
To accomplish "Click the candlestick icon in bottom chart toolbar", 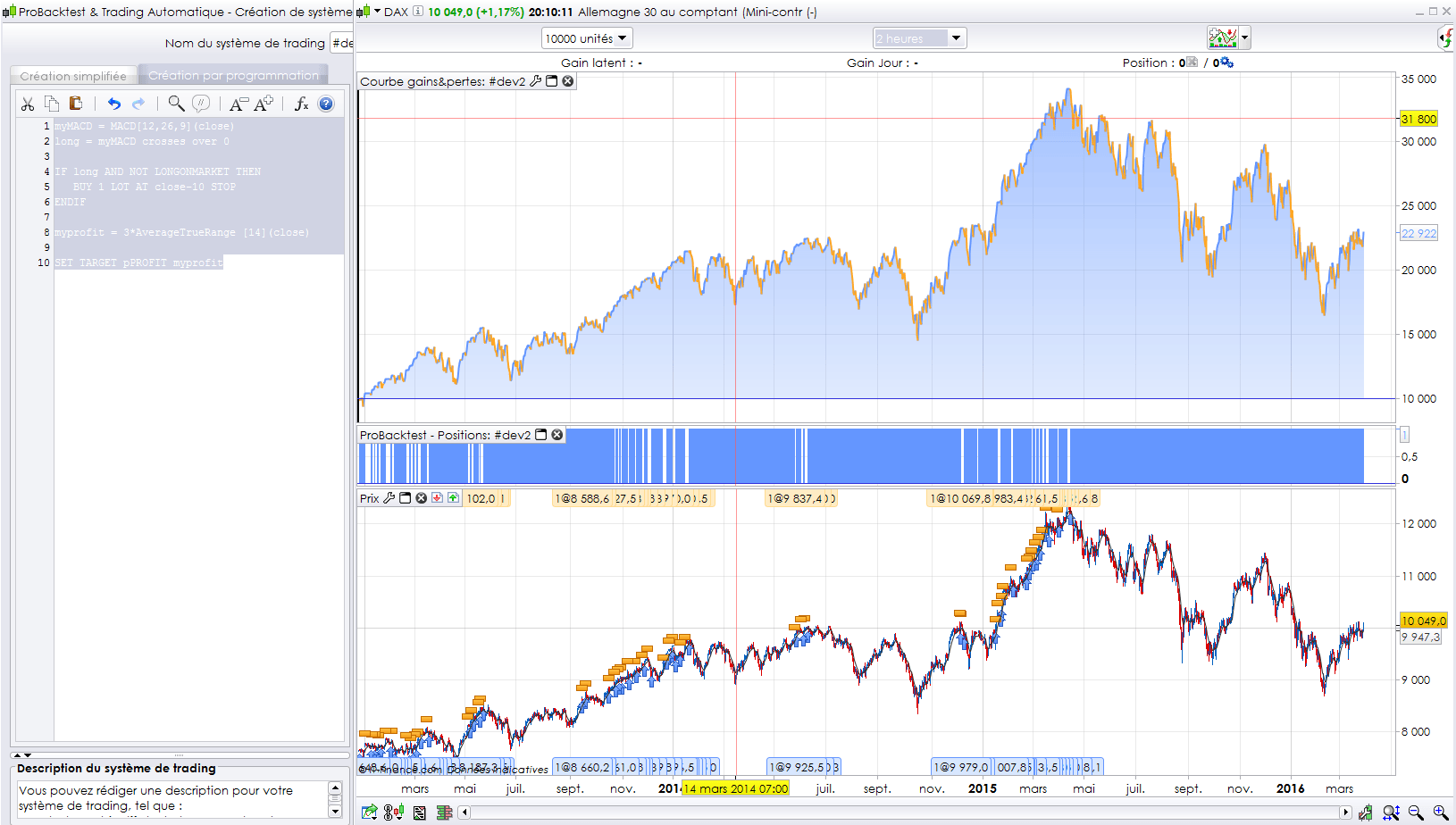I will [394, 812].
